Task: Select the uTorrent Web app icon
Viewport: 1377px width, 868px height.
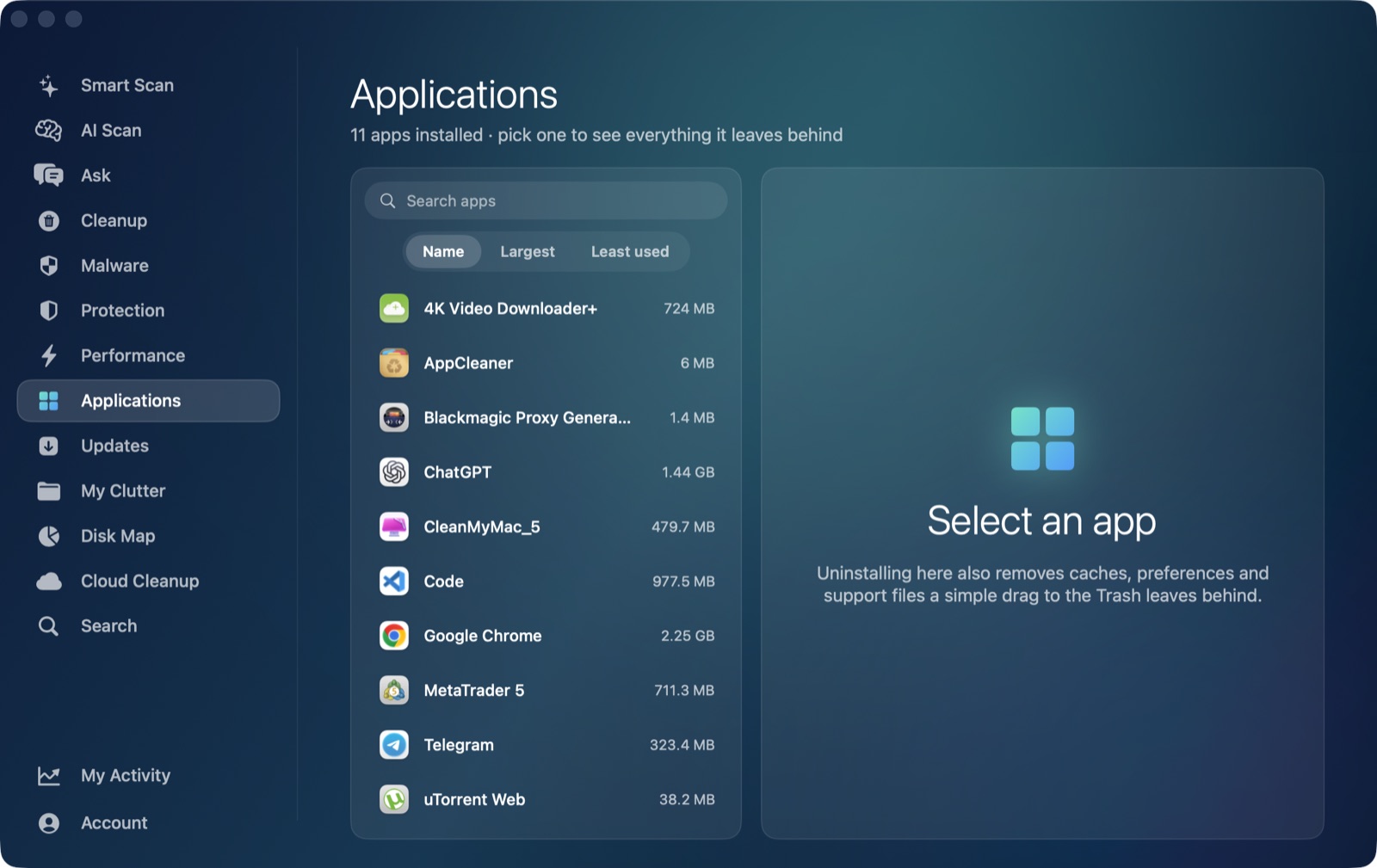Action: pos(394,799)
